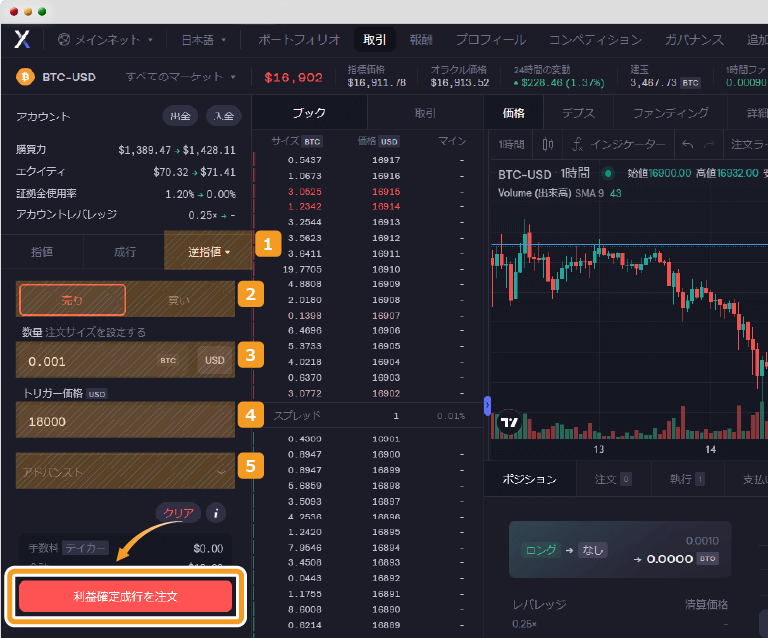The width and height of the screenshot is (768, 638).
Task: Open the 注文 orders tab
Action: tap(613, 479)
